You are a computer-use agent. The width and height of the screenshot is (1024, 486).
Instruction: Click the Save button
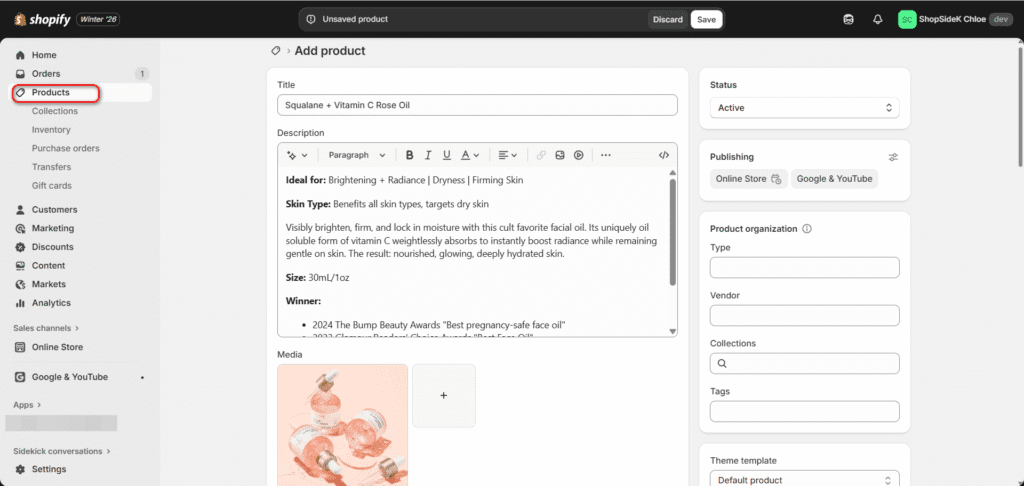point(706,20)
